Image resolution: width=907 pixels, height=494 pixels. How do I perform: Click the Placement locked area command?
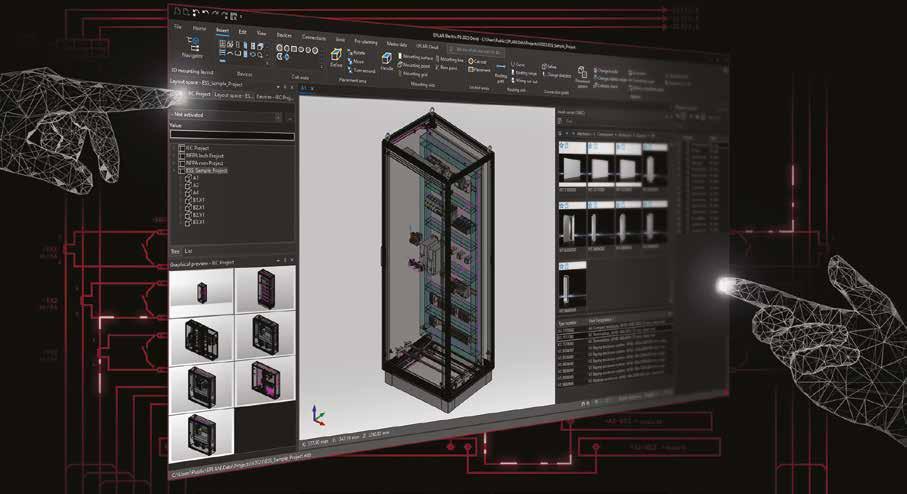(x=480, y=69)
